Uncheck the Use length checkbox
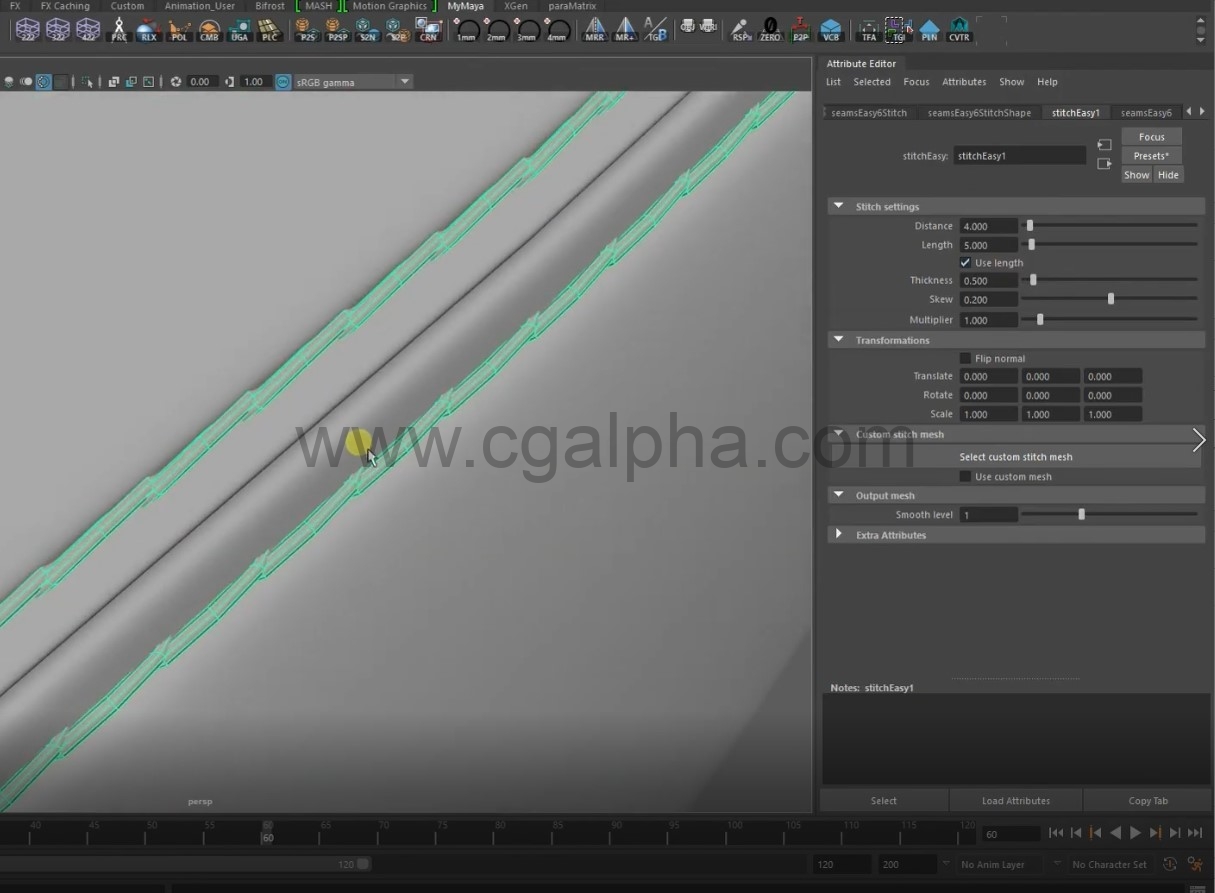1215x893 pixels. (965, 263)
